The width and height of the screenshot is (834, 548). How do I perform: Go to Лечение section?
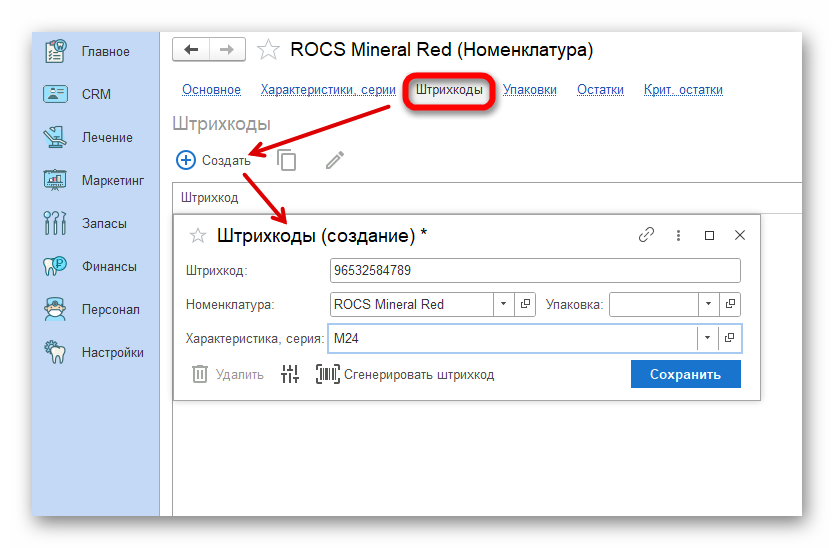point(88,137)
